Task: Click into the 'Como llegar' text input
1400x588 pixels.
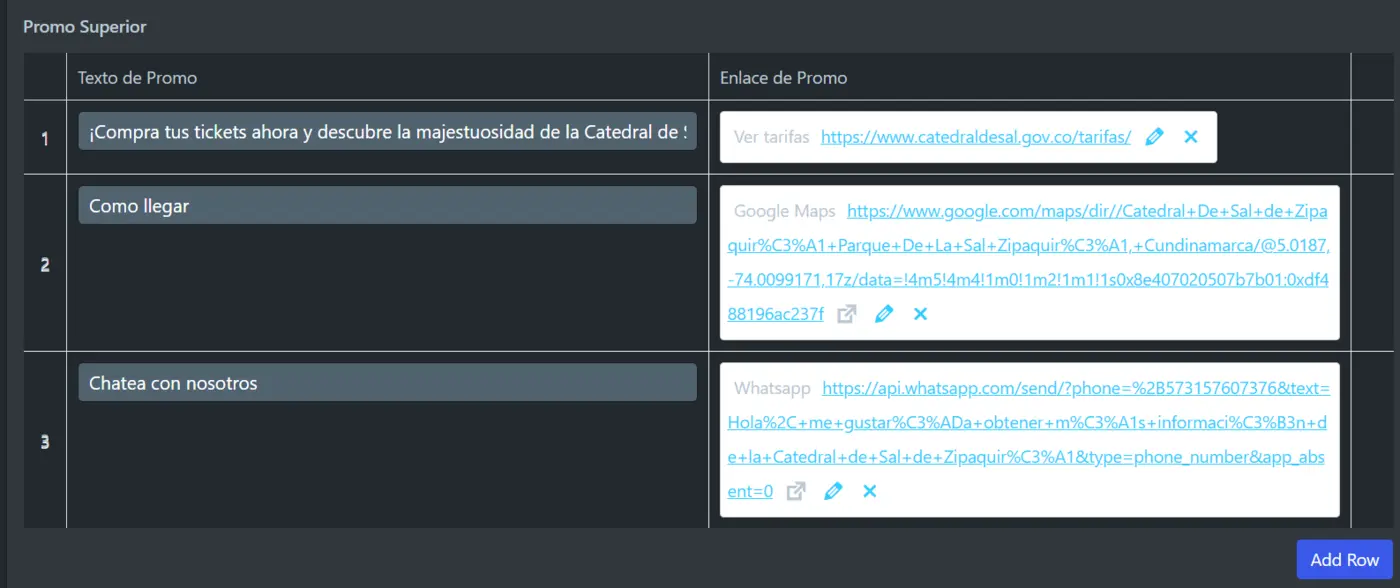Action: tap(387, 206)
